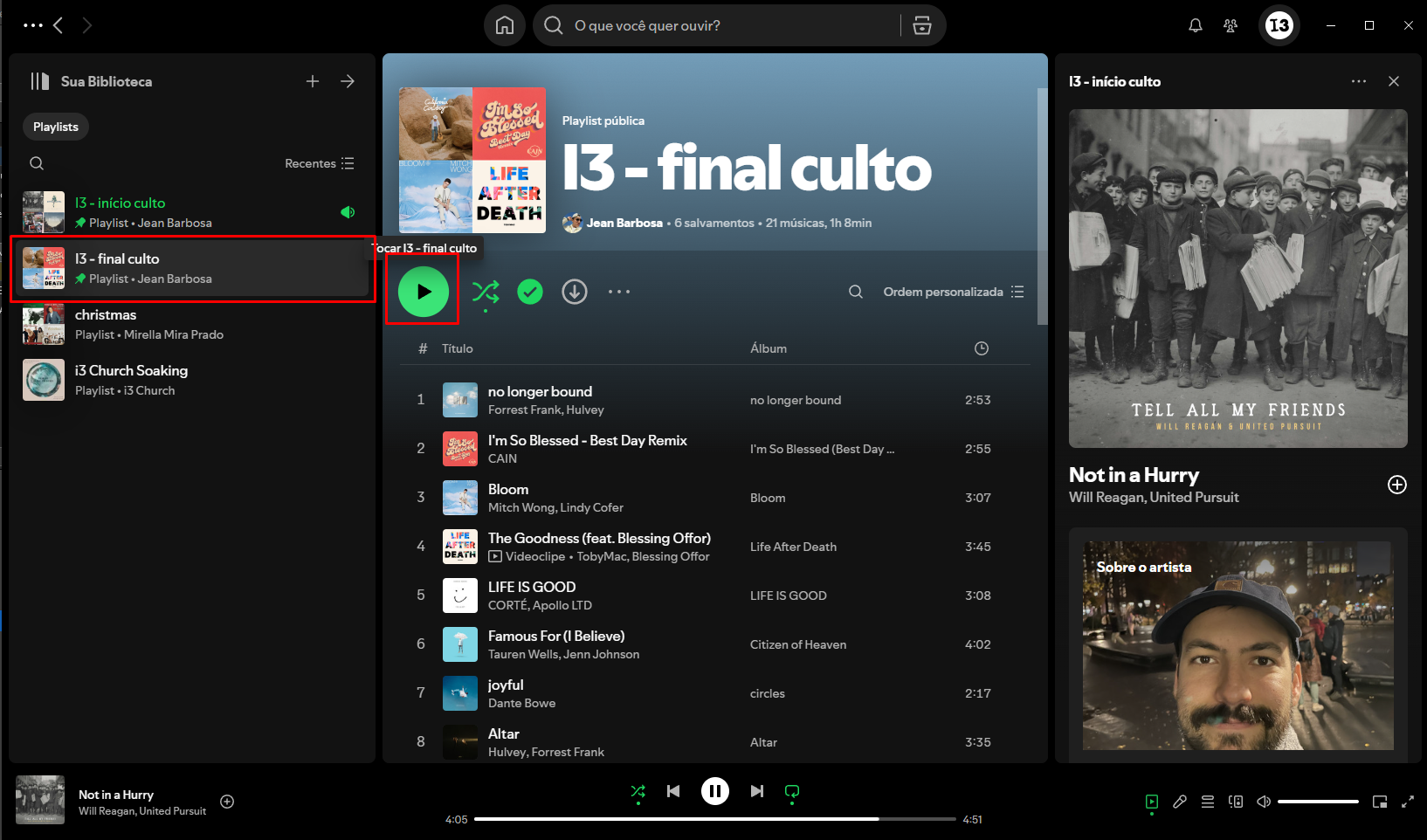
Task: Select I3 - final culto playlist in library
Action: [192, 268]
